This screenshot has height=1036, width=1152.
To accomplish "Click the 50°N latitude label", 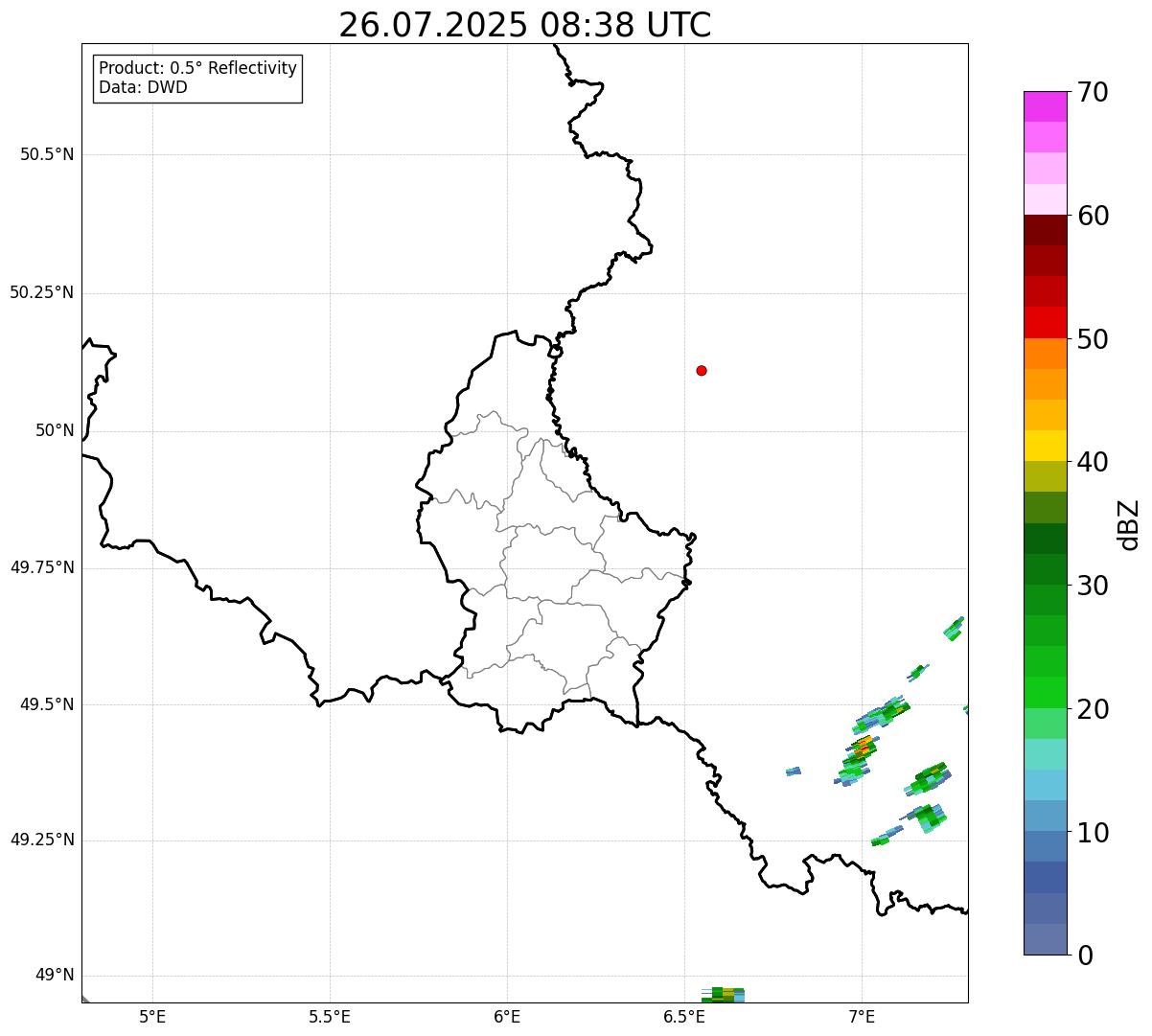I will (55, 430).
